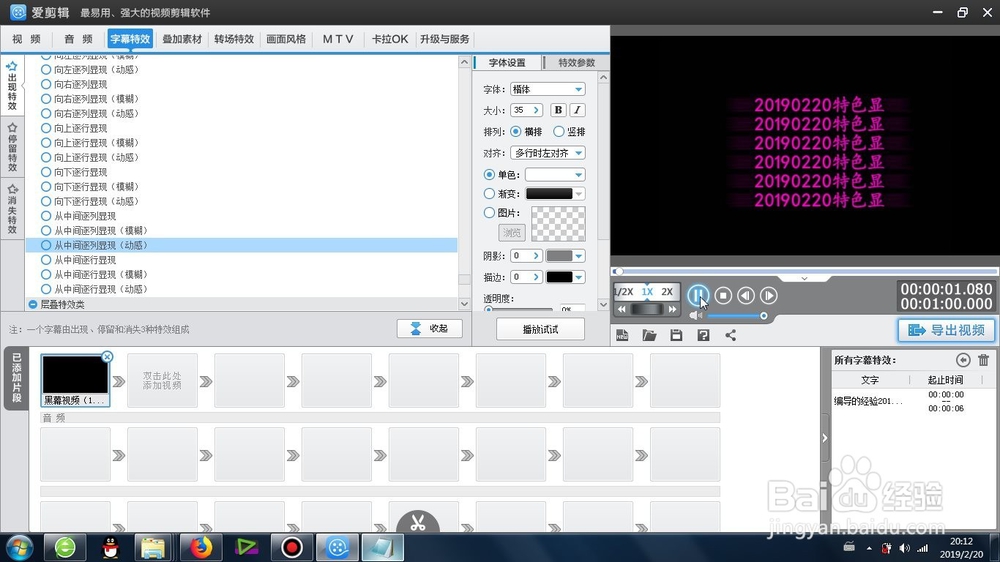Choose 从中间逐行显现 effect radio
The height and width of the screenshot is (562, 1000).
(x=46, y=260)
